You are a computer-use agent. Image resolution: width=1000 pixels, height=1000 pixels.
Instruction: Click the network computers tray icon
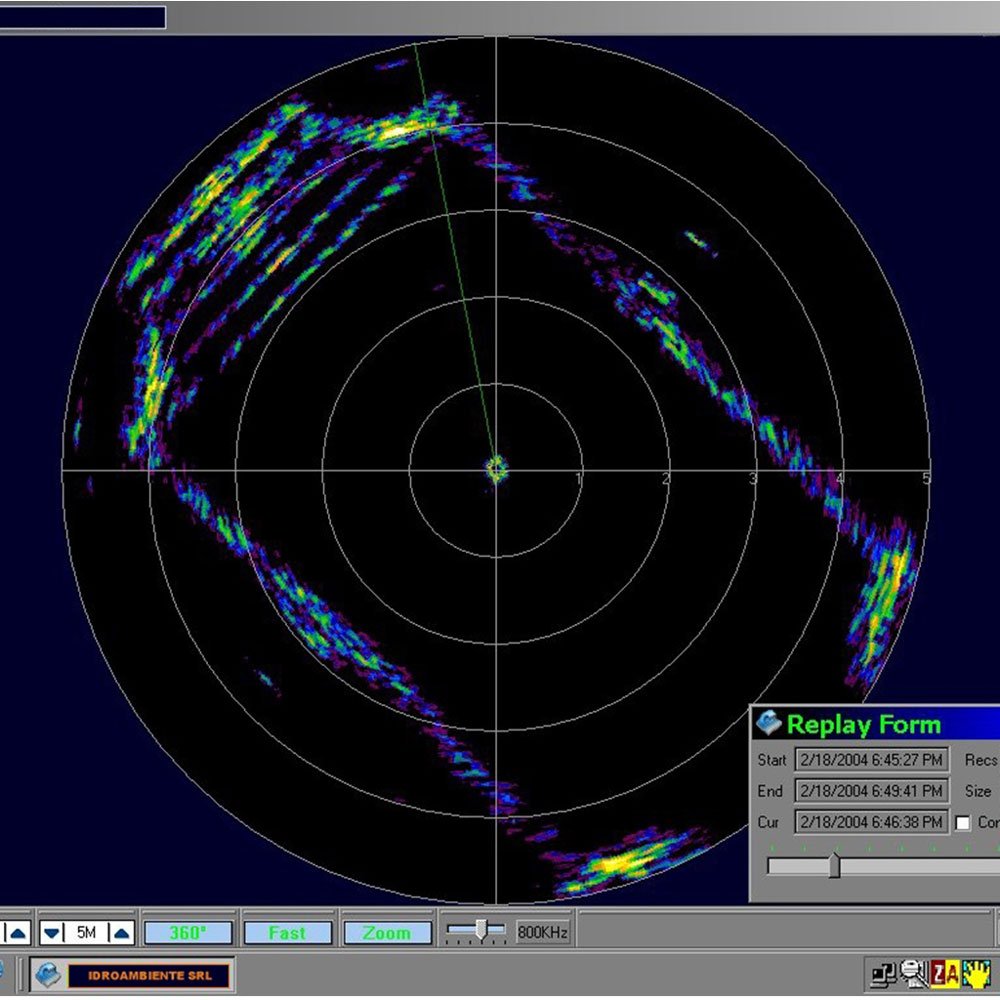click(884, 973)
